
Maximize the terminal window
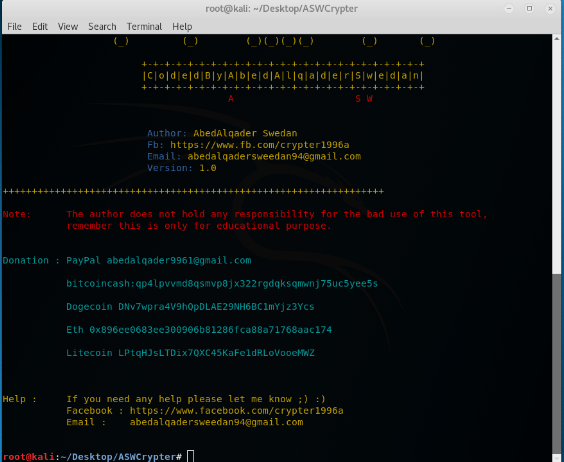click(529, 9)
